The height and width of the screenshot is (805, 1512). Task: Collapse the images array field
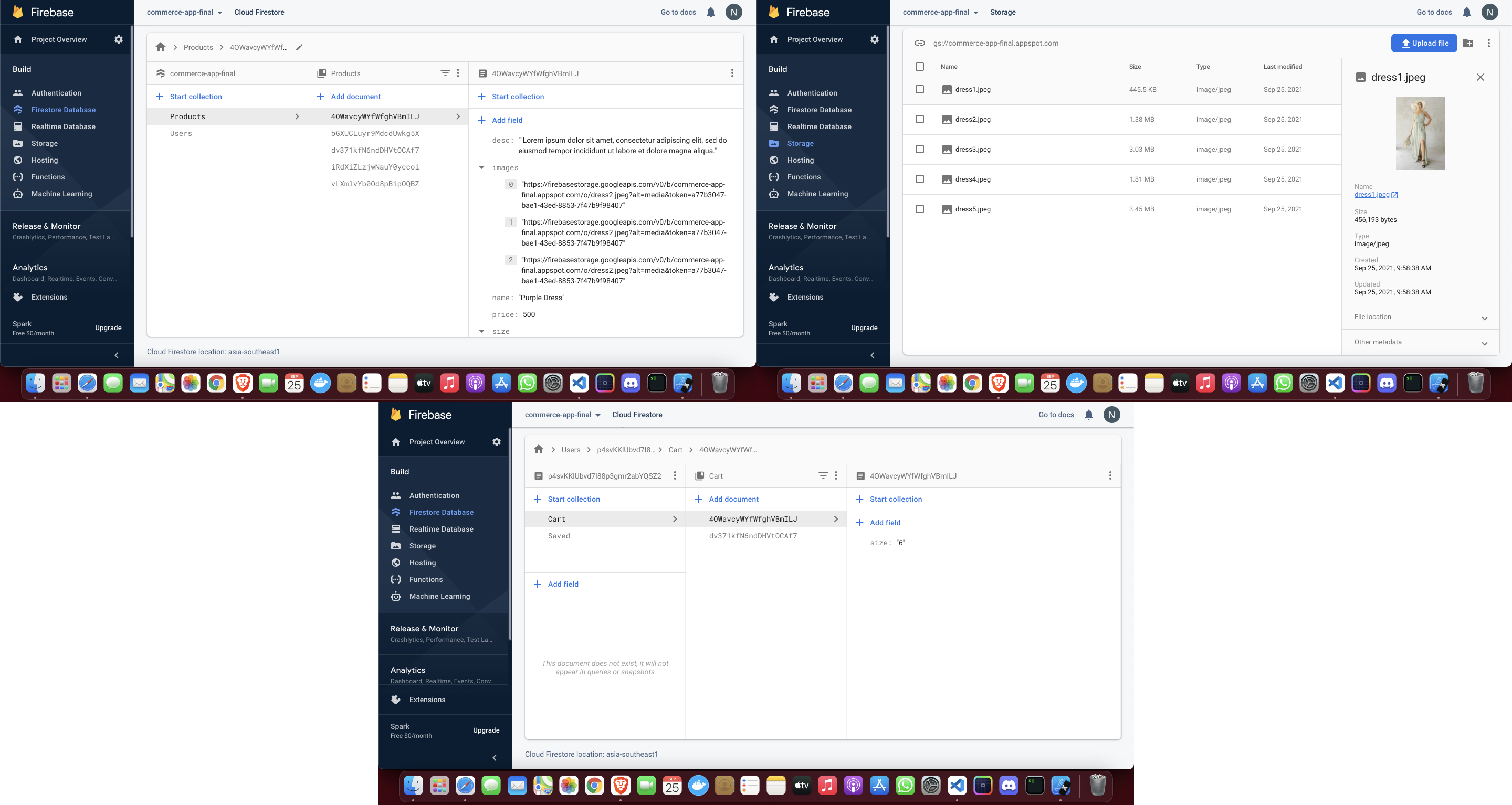click(482, 168)
